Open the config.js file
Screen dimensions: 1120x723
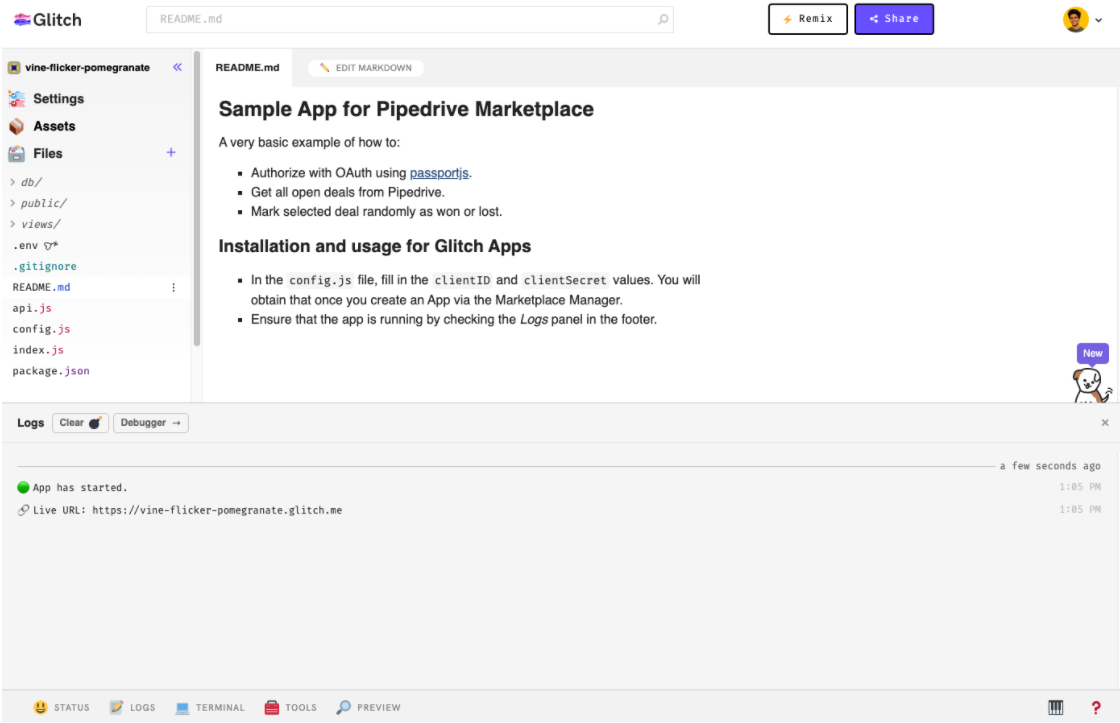coord(41,329)
